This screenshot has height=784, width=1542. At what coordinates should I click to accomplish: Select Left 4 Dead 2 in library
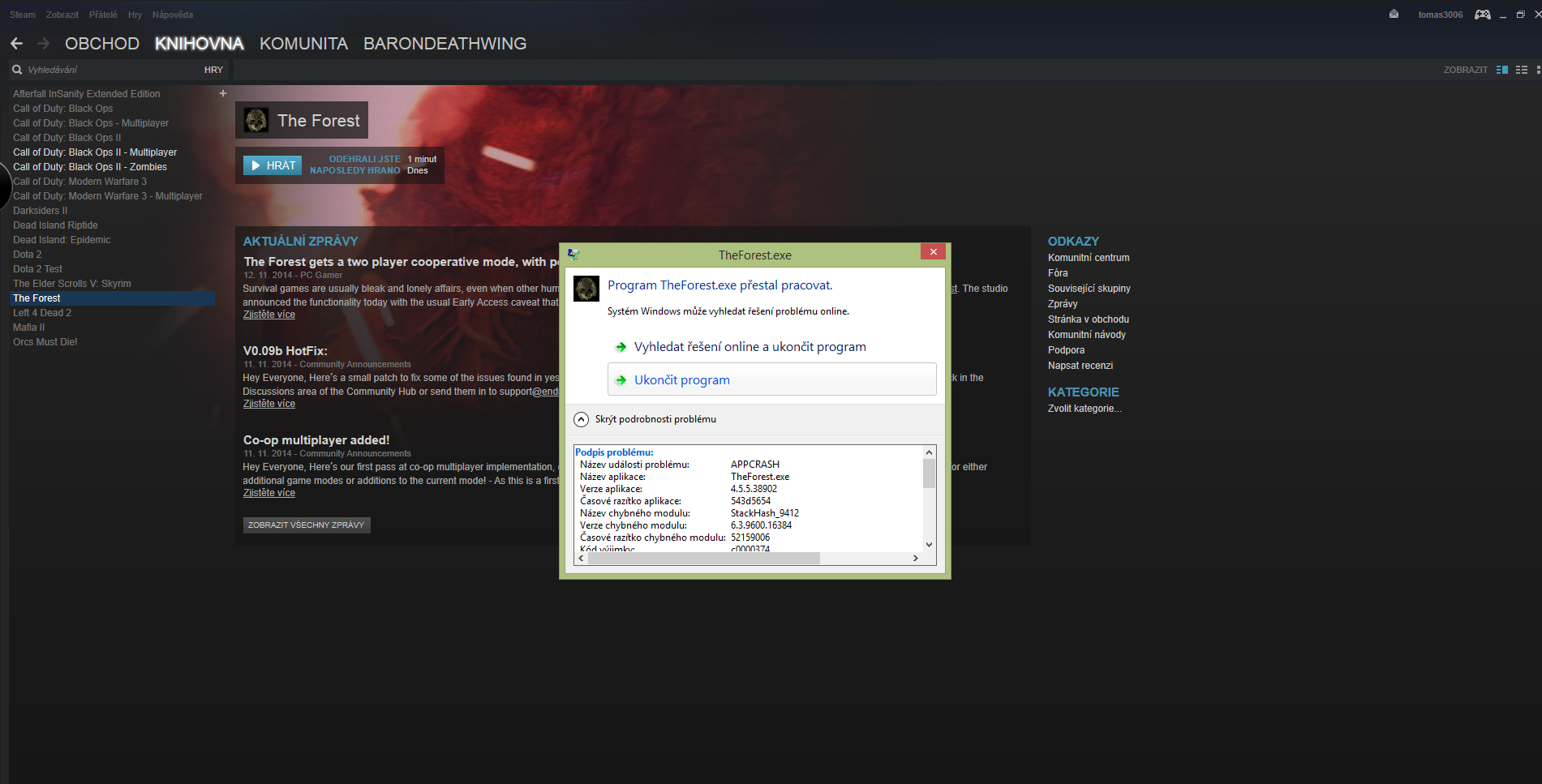42,313
